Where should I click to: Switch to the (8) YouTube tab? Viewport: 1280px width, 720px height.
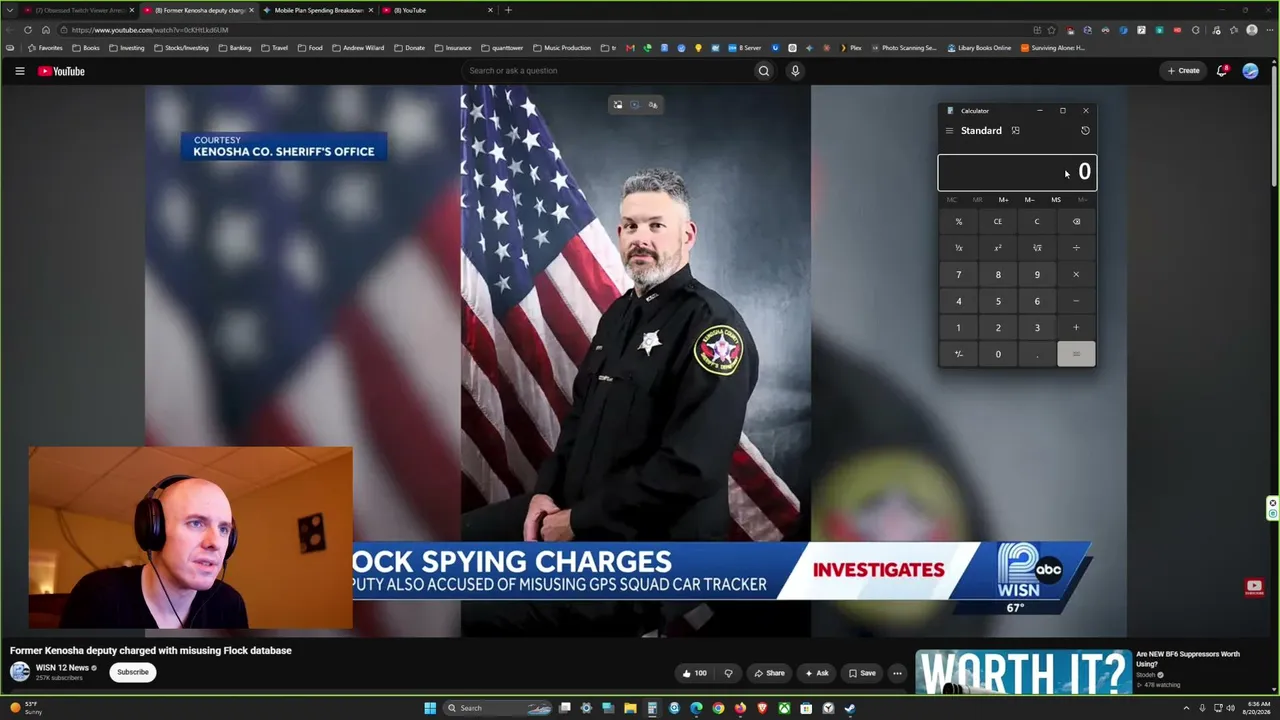[438, 10]
